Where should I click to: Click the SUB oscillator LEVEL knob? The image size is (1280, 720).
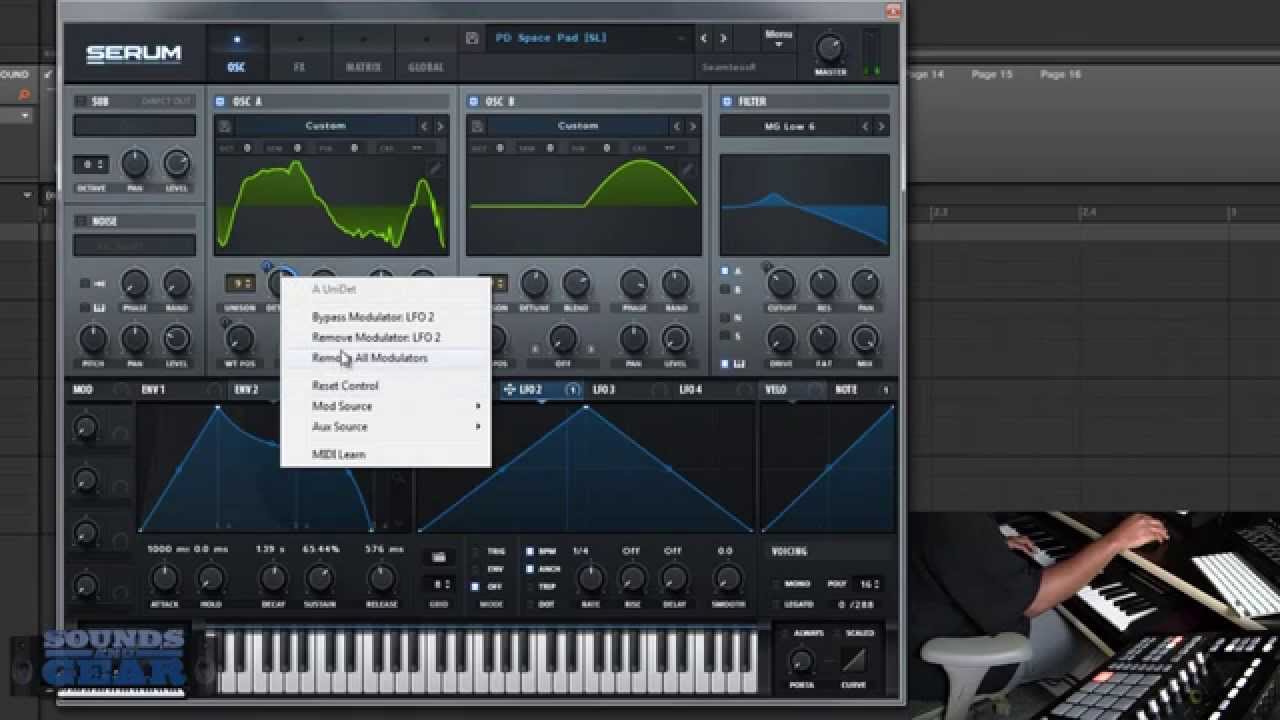point(176,164)
